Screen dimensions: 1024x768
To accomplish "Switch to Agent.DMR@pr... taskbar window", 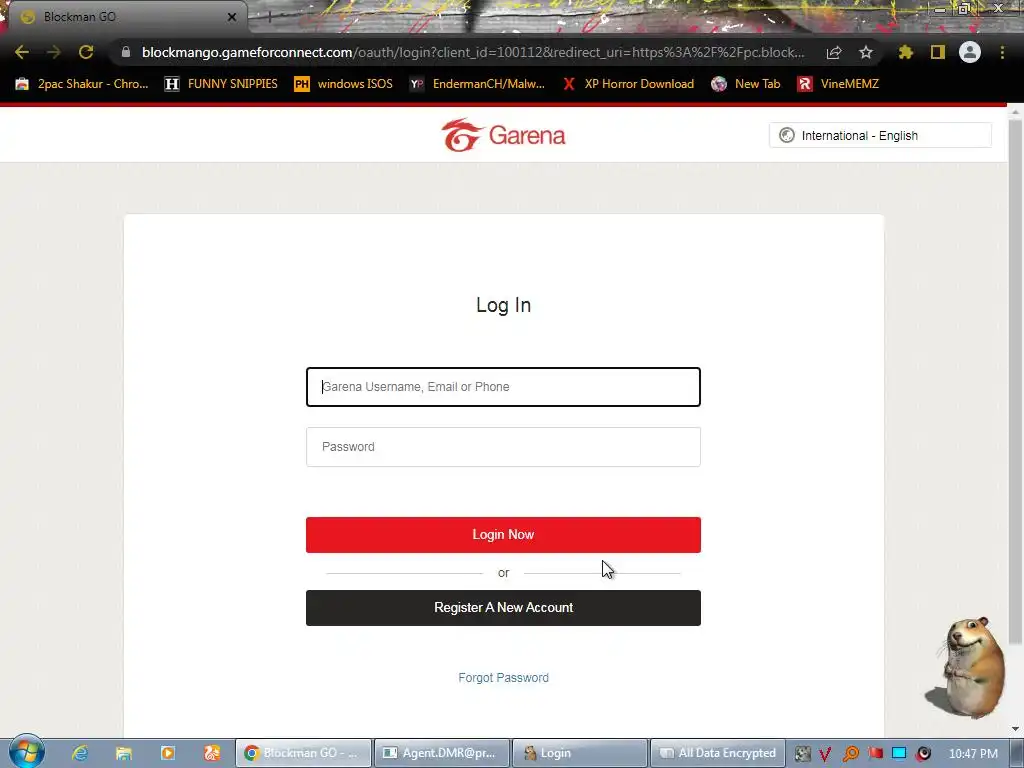I will pos(441,753).
